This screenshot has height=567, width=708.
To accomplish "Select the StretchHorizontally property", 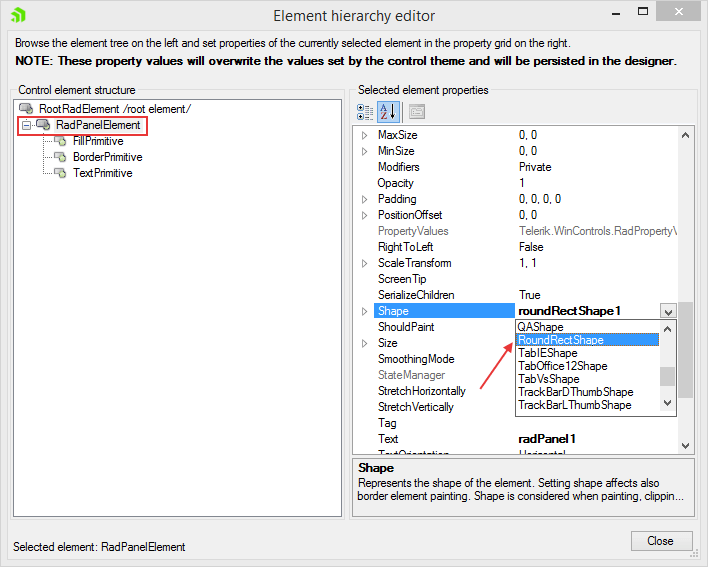I will point(422,391).
